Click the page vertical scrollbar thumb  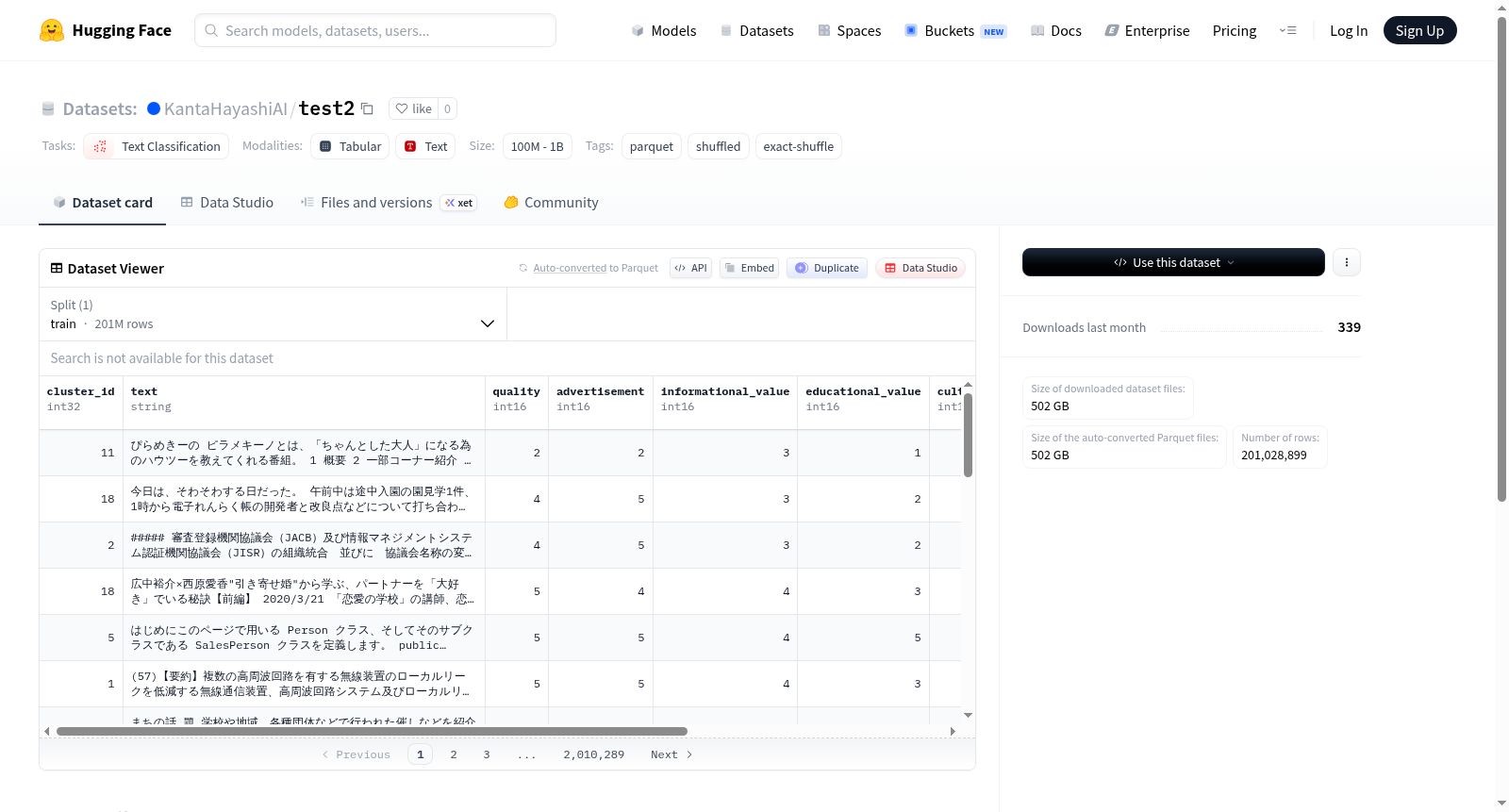pos(1502,258)
